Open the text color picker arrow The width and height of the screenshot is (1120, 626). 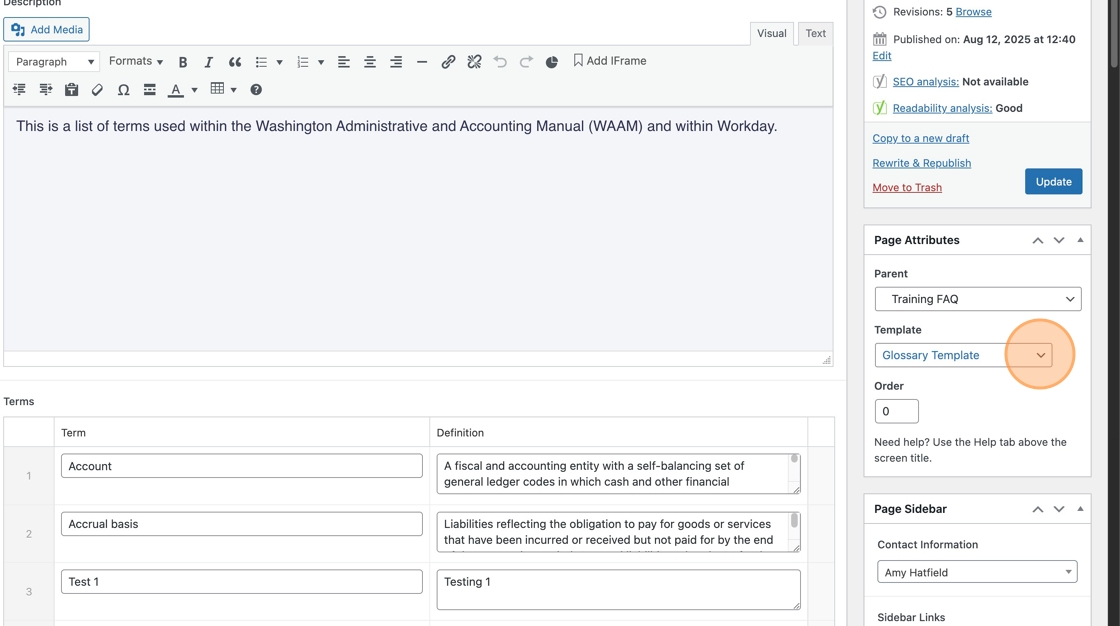click(194, 90)
